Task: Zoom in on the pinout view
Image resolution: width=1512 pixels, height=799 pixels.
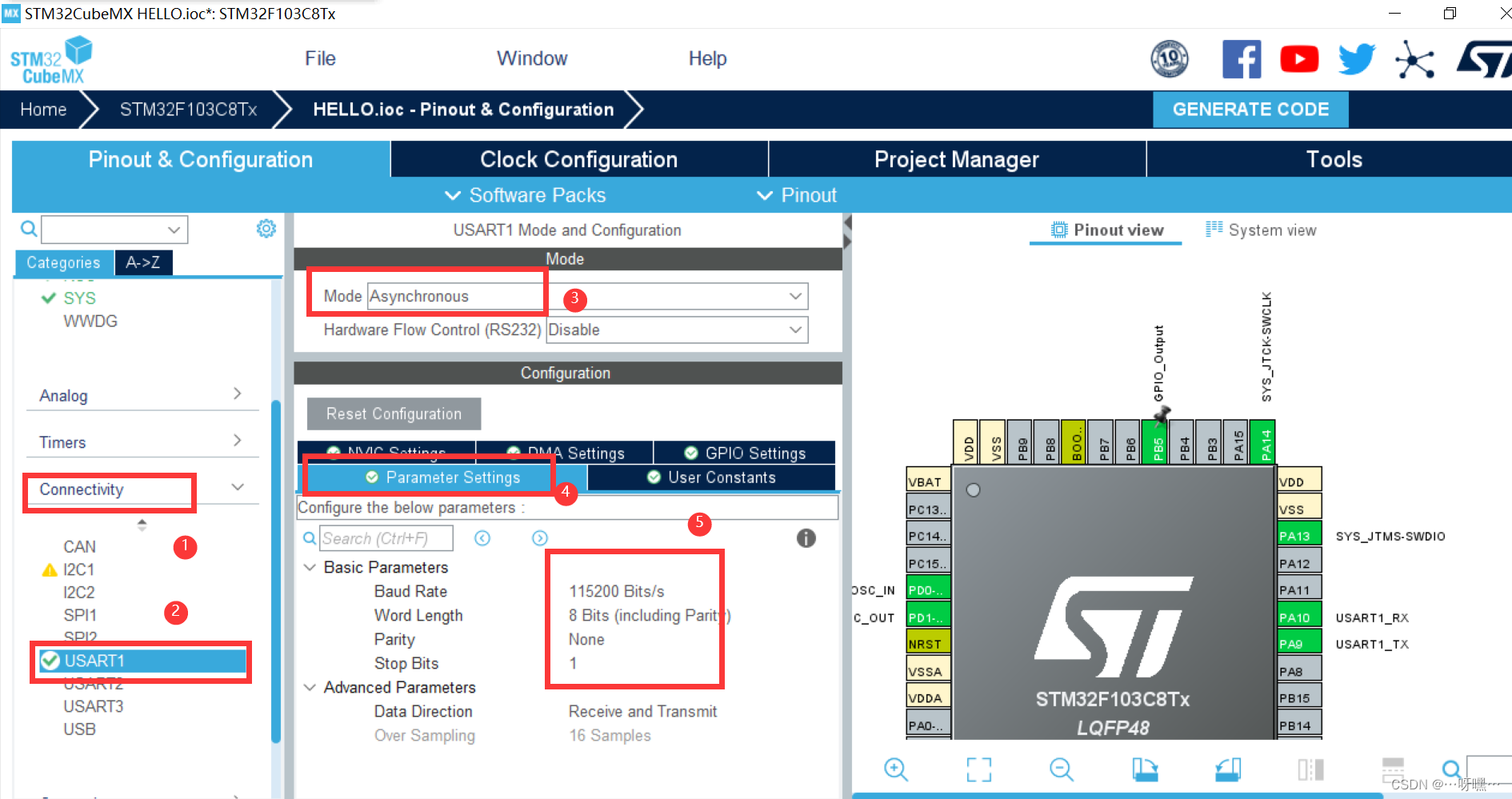Action: pos(896,769)
